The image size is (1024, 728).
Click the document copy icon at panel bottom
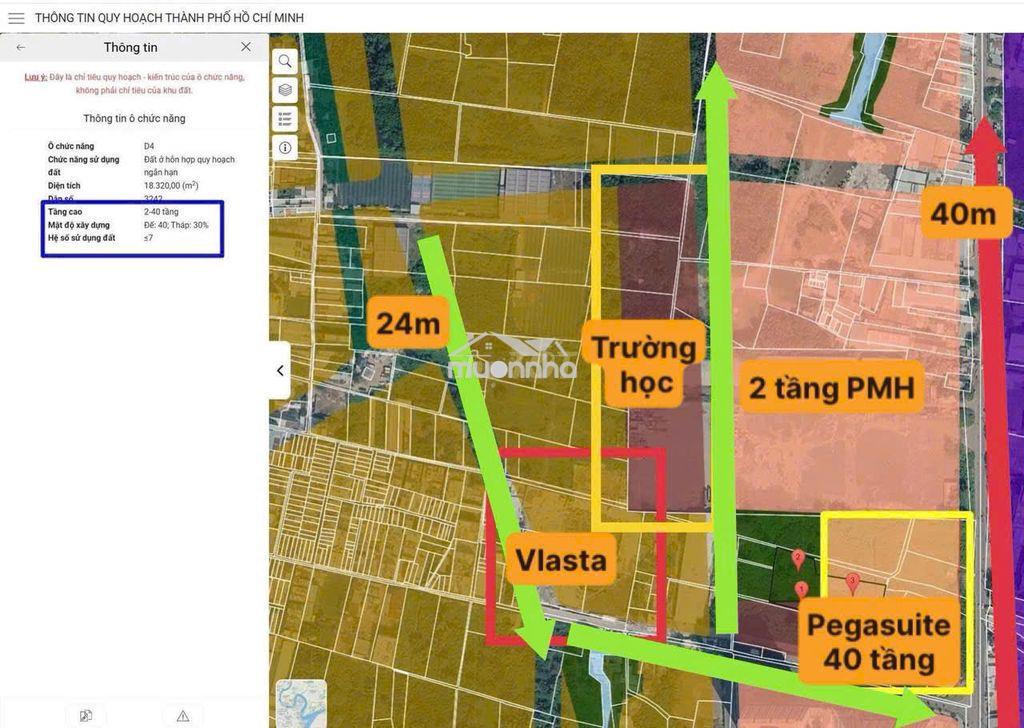(86, 716)
